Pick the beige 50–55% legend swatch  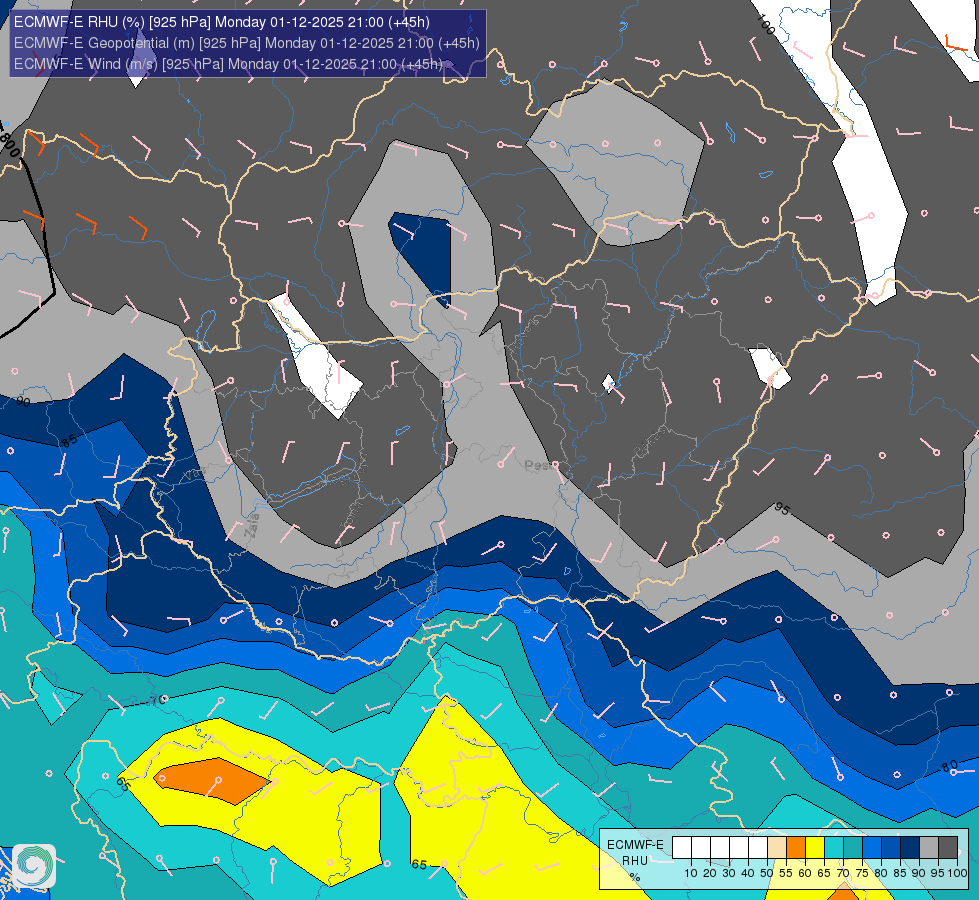(x=777, y=848)
